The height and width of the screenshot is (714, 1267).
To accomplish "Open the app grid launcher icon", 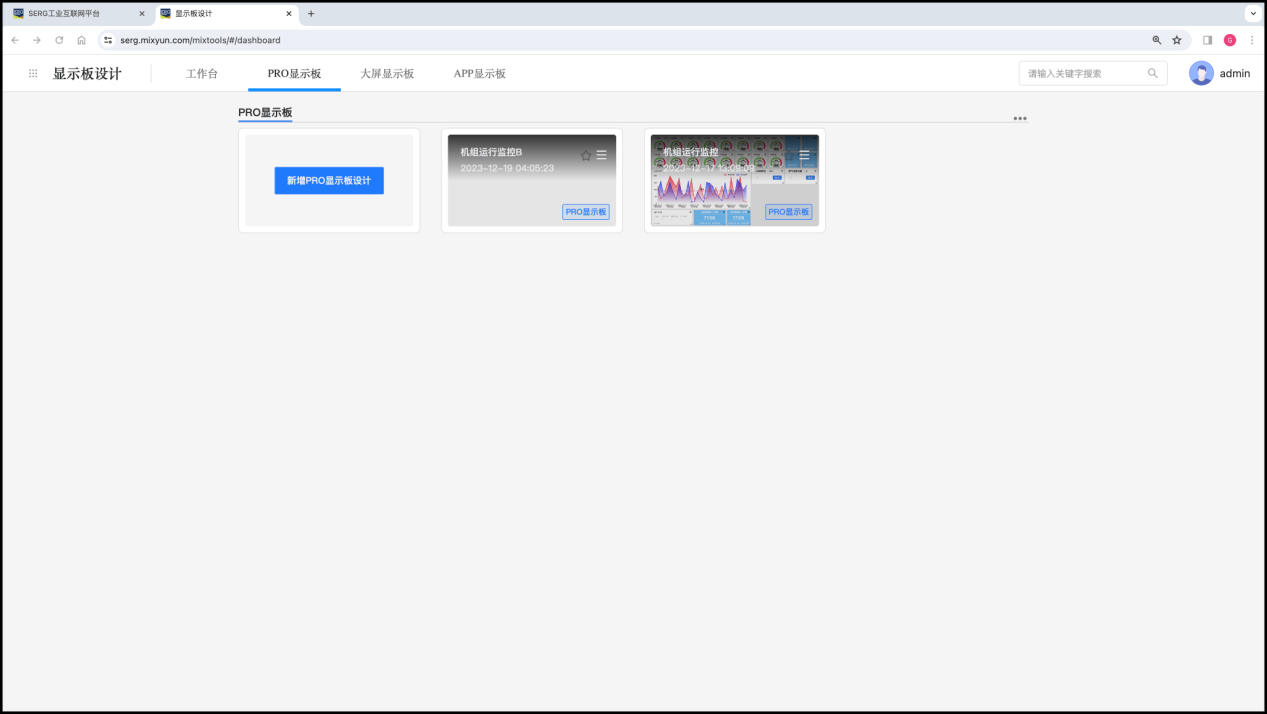I will [33, 74].
